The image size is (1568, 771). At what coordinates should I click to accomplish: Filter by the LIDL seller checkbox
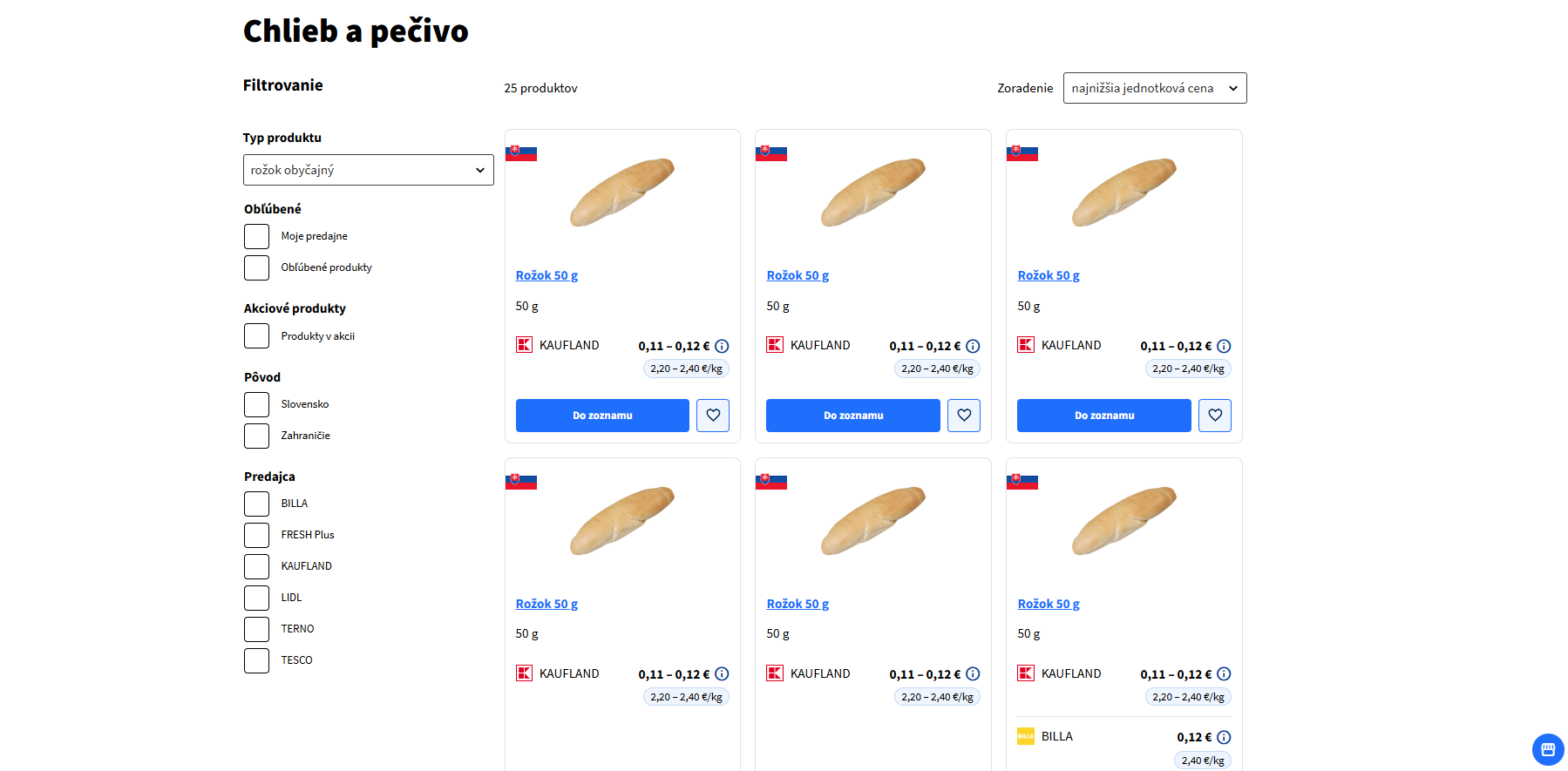pyautogui.click(x=257, y=598)
